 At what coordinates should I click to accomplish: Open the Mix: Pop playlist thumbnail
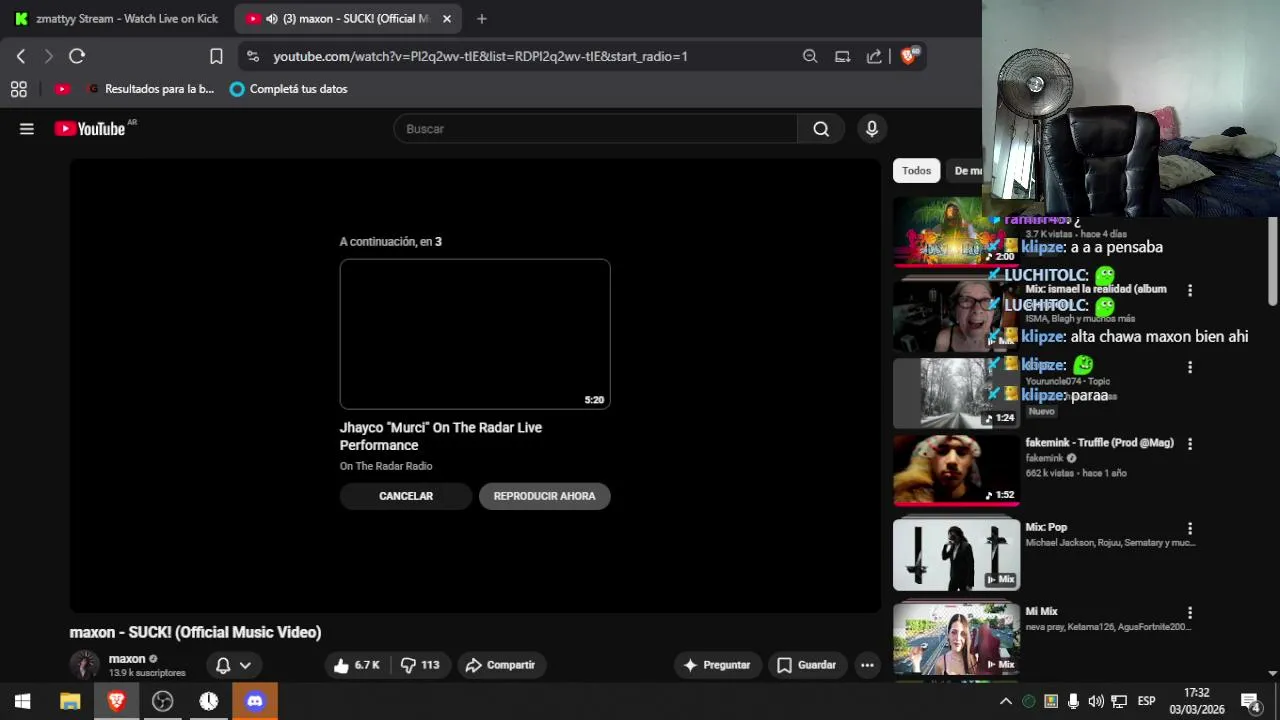pyautogui.click(x=956, y=554)
